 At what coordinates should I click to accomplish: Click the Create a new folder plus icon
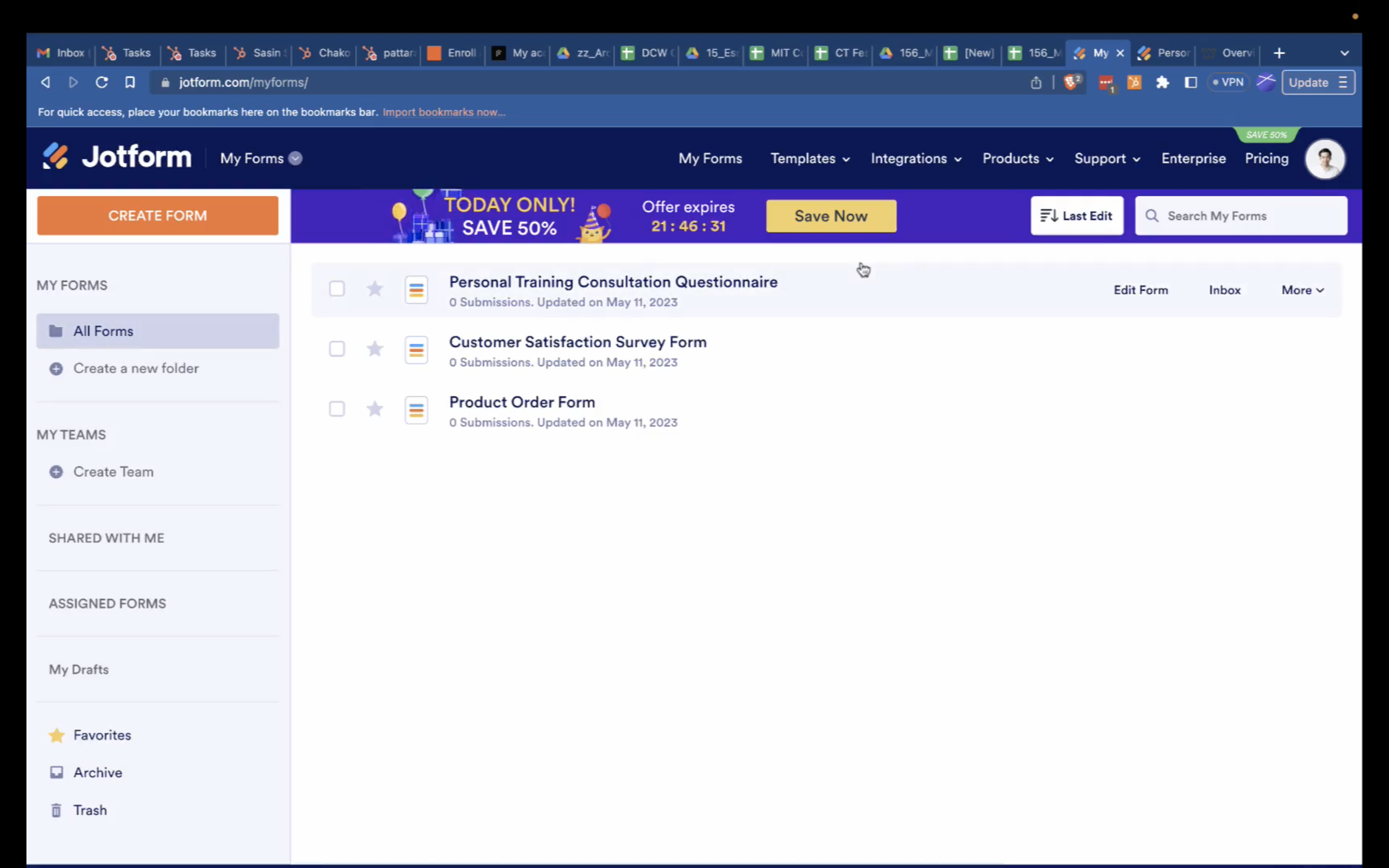56,369
